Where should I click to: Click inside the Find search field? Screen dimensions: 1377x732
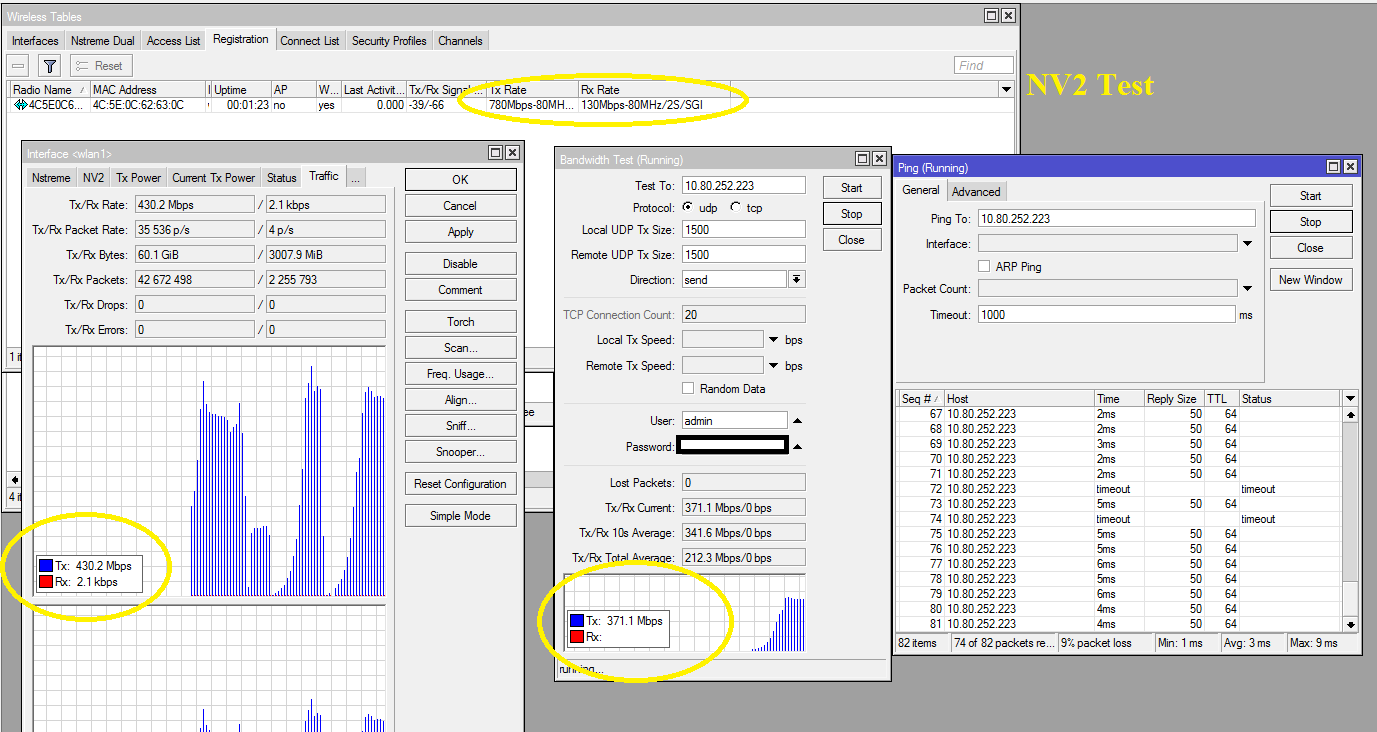tap(982, 64)
